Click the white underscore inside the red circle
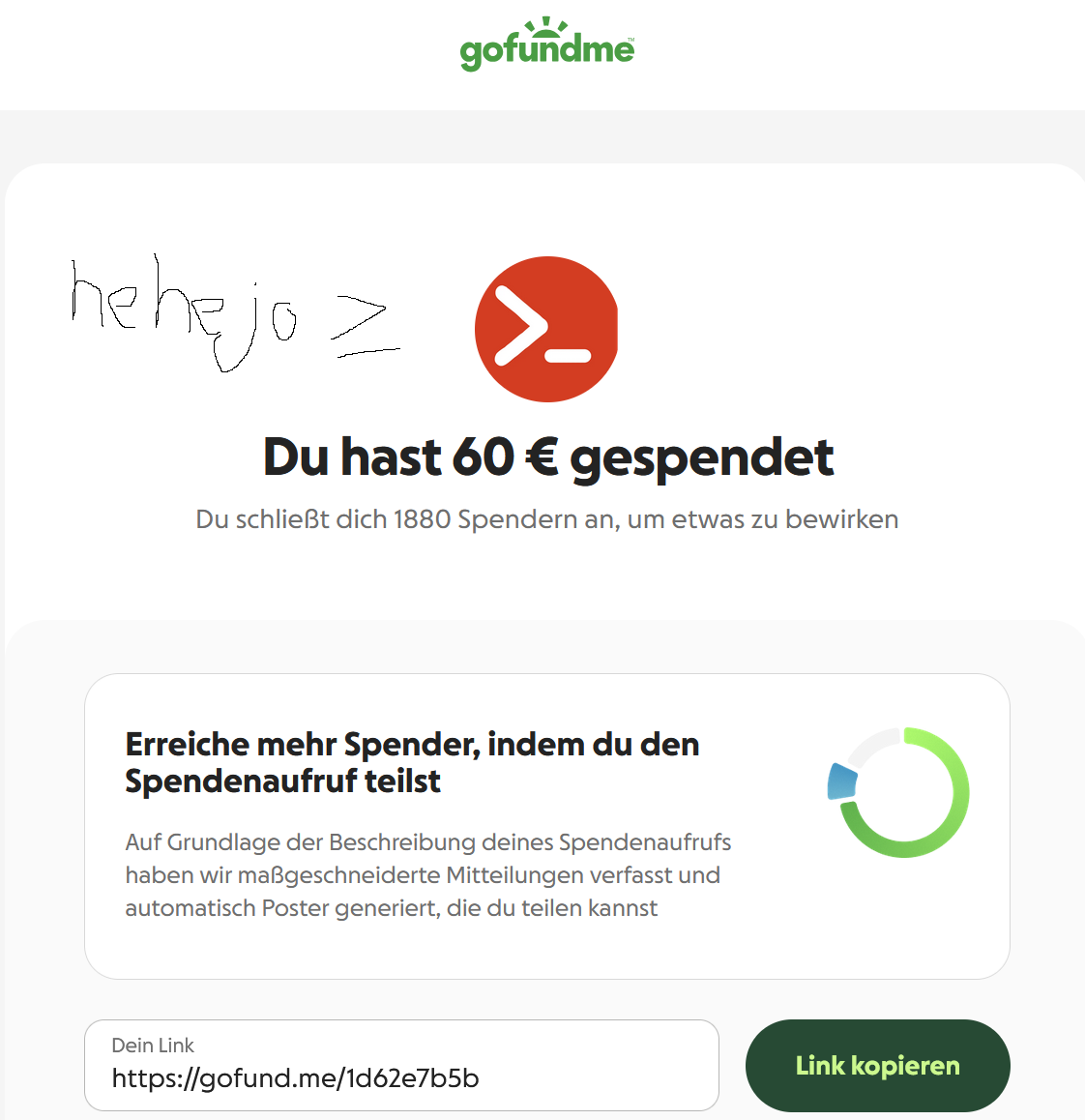 coord(569,355)
